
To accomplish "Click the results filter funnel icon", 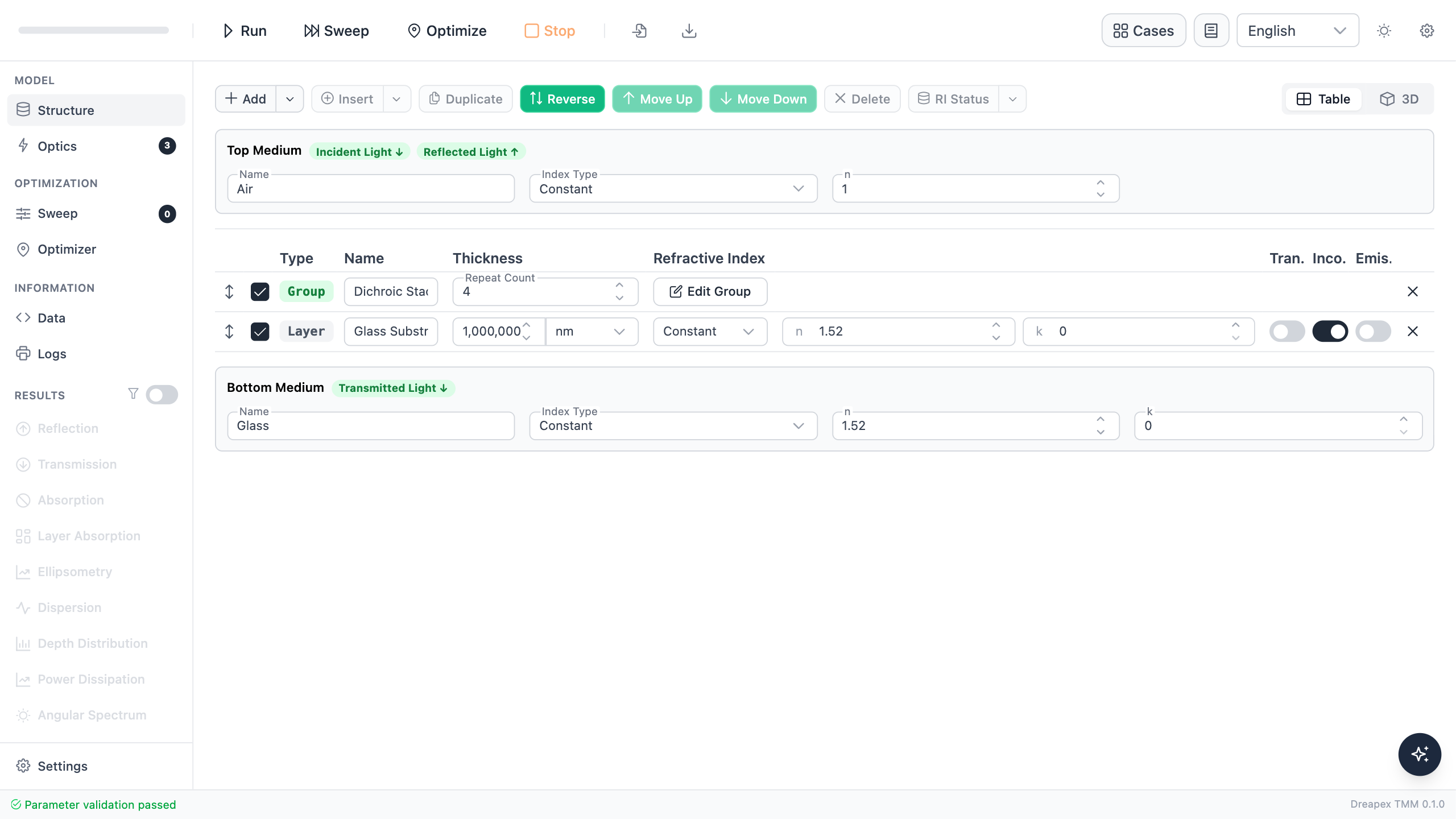I will coord(133,394).
